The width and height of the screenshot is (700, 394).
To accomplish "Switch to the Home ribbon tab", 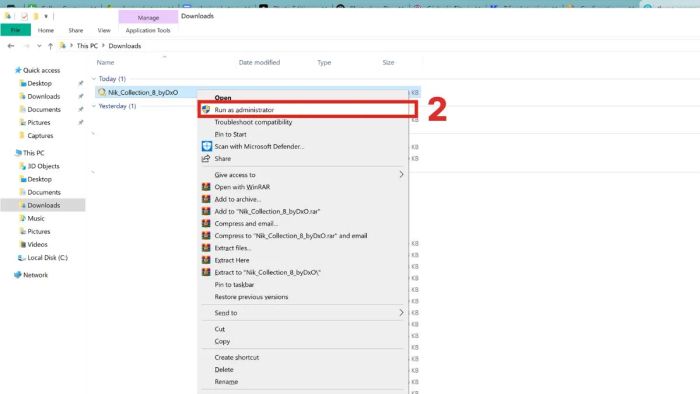I will 46,30.
